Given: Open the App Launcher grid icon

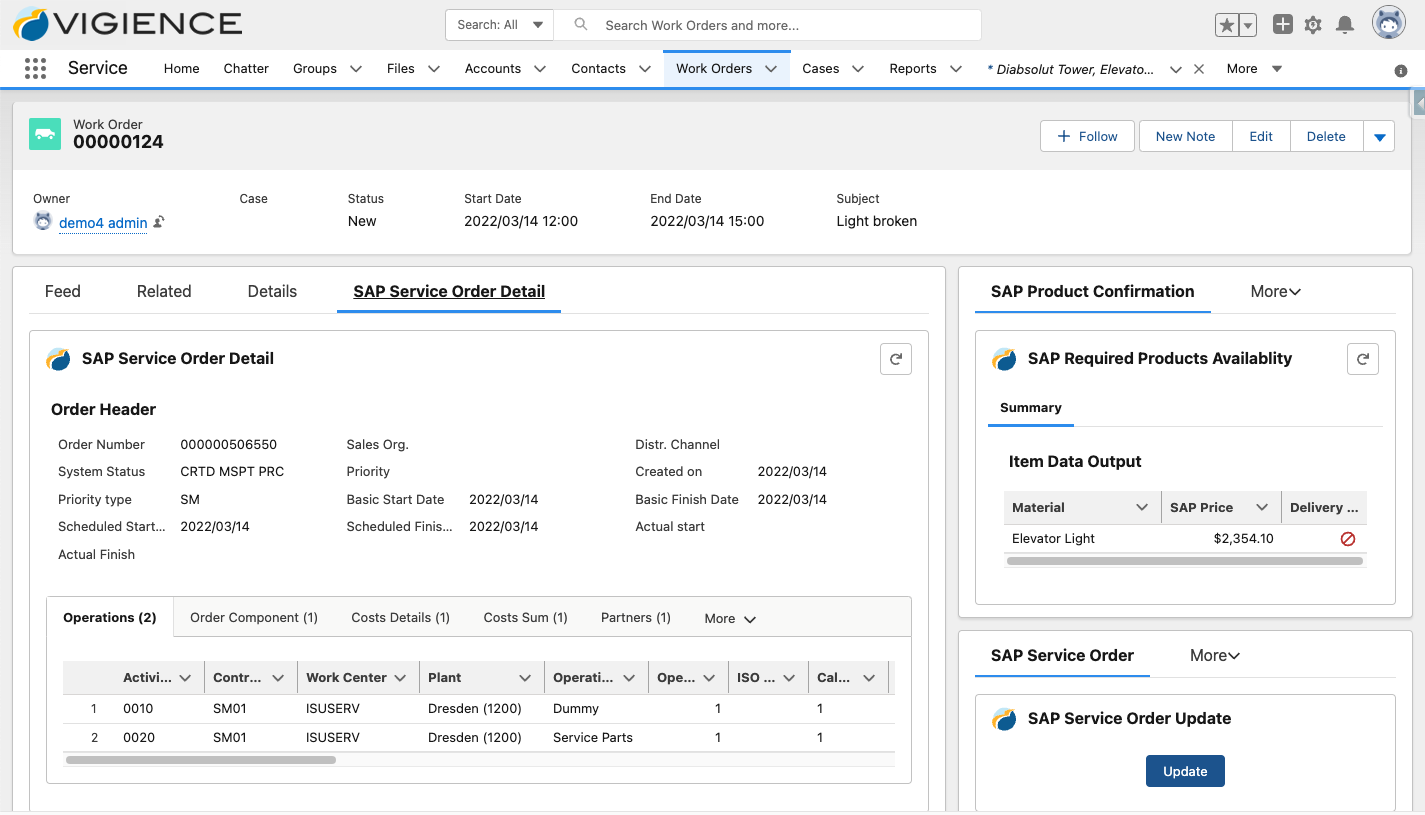Looking at the screenshot, I should tap(35, 68).
